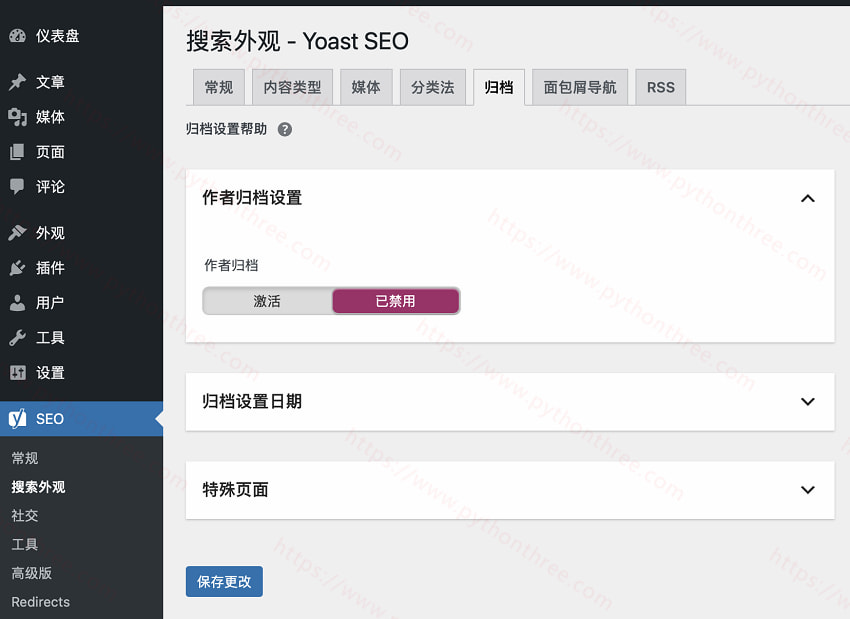Open 常规 under the SEO submenu
Viewport: 850px width, 619px height.
pos(25,458)
